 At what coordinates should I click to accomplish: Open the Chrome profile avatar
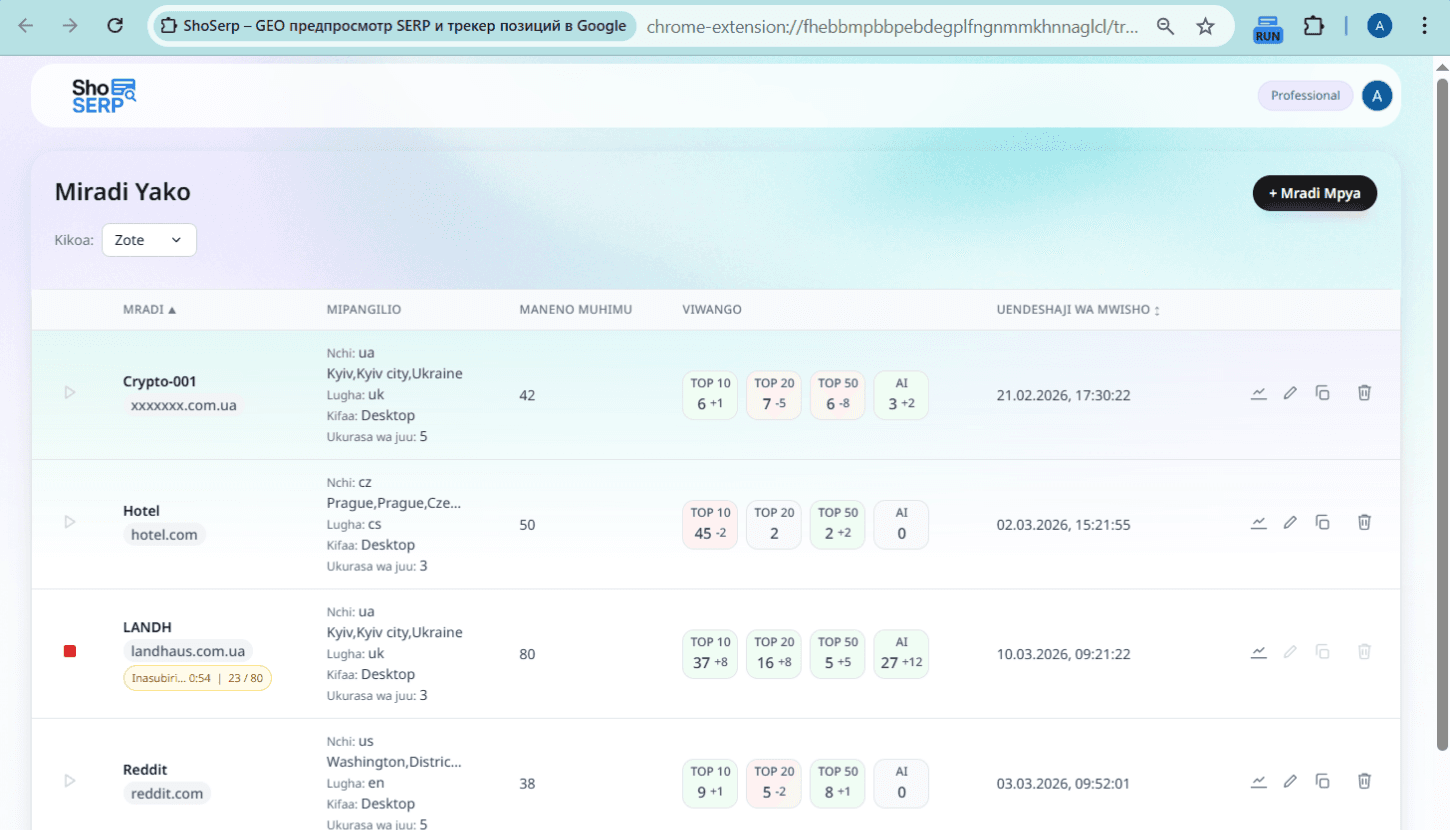[1380, 26]
